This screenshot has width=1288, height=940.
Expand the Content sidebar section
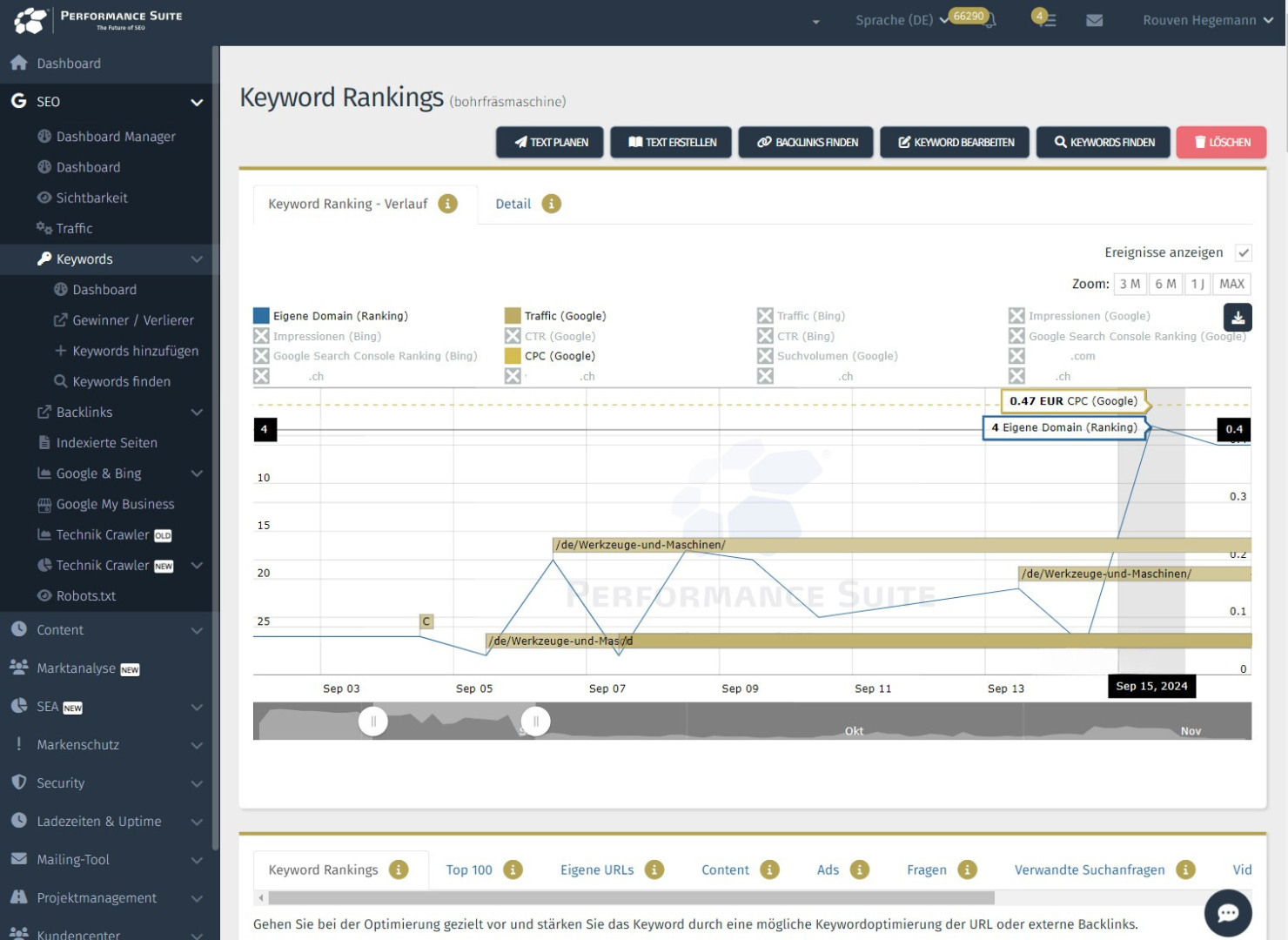[197, 630]
